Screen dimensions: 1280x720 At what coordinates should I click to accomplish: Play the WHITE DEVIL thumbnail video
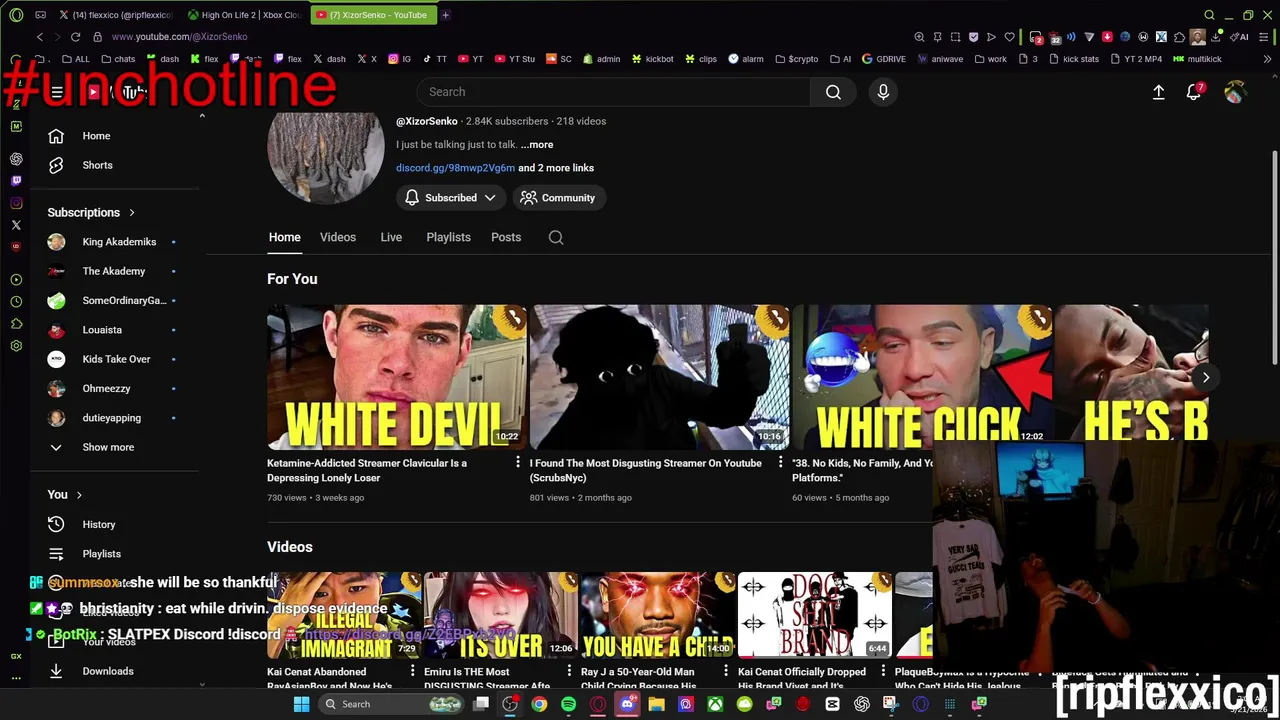[397, 377]
